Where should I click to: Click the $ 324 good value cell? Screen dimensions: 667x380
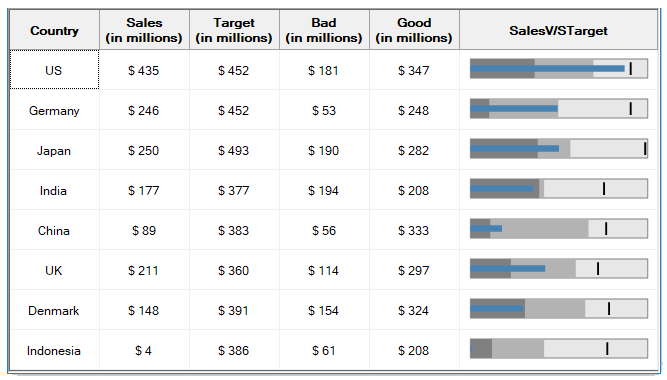[414, 310]
